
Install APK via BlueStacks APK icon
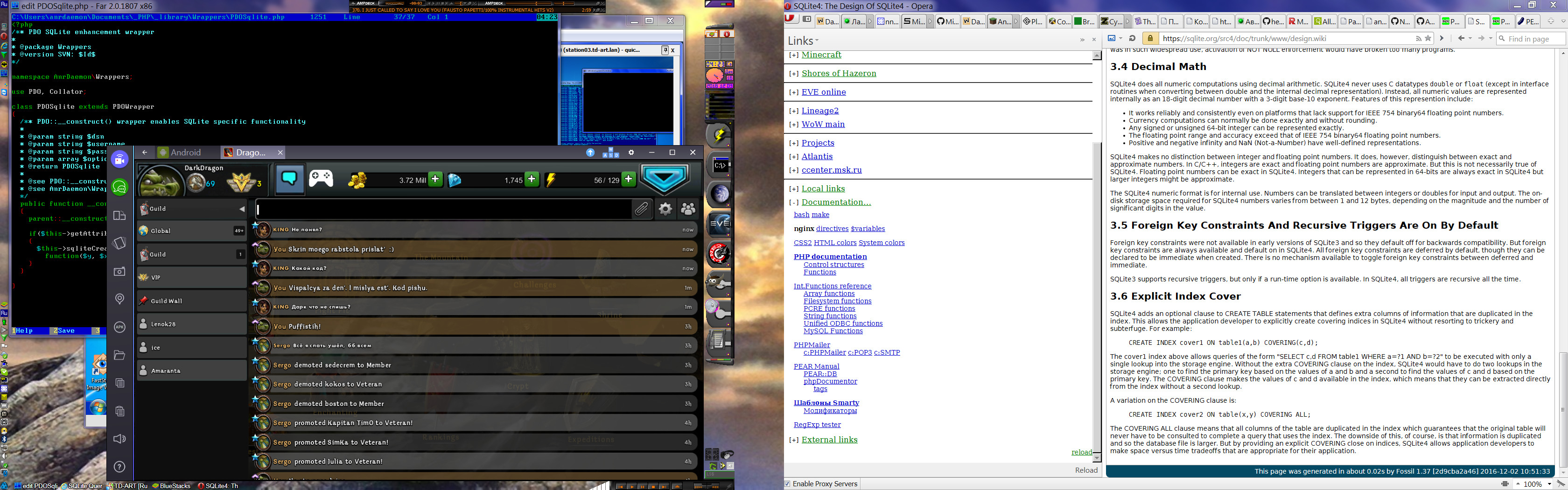point(120,327)
